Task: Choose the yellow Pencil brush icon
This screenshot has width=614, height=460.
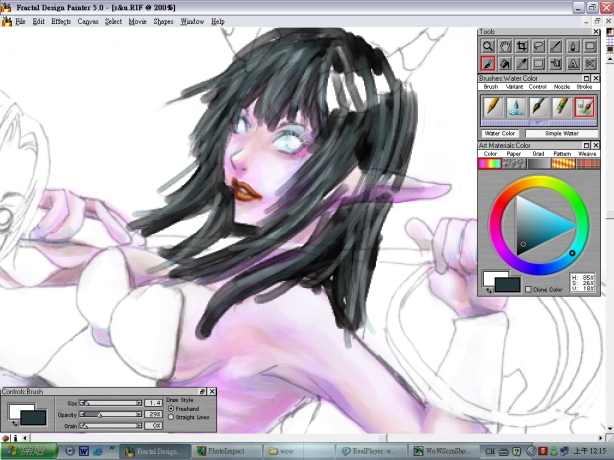Action: [x=492, y=107]
